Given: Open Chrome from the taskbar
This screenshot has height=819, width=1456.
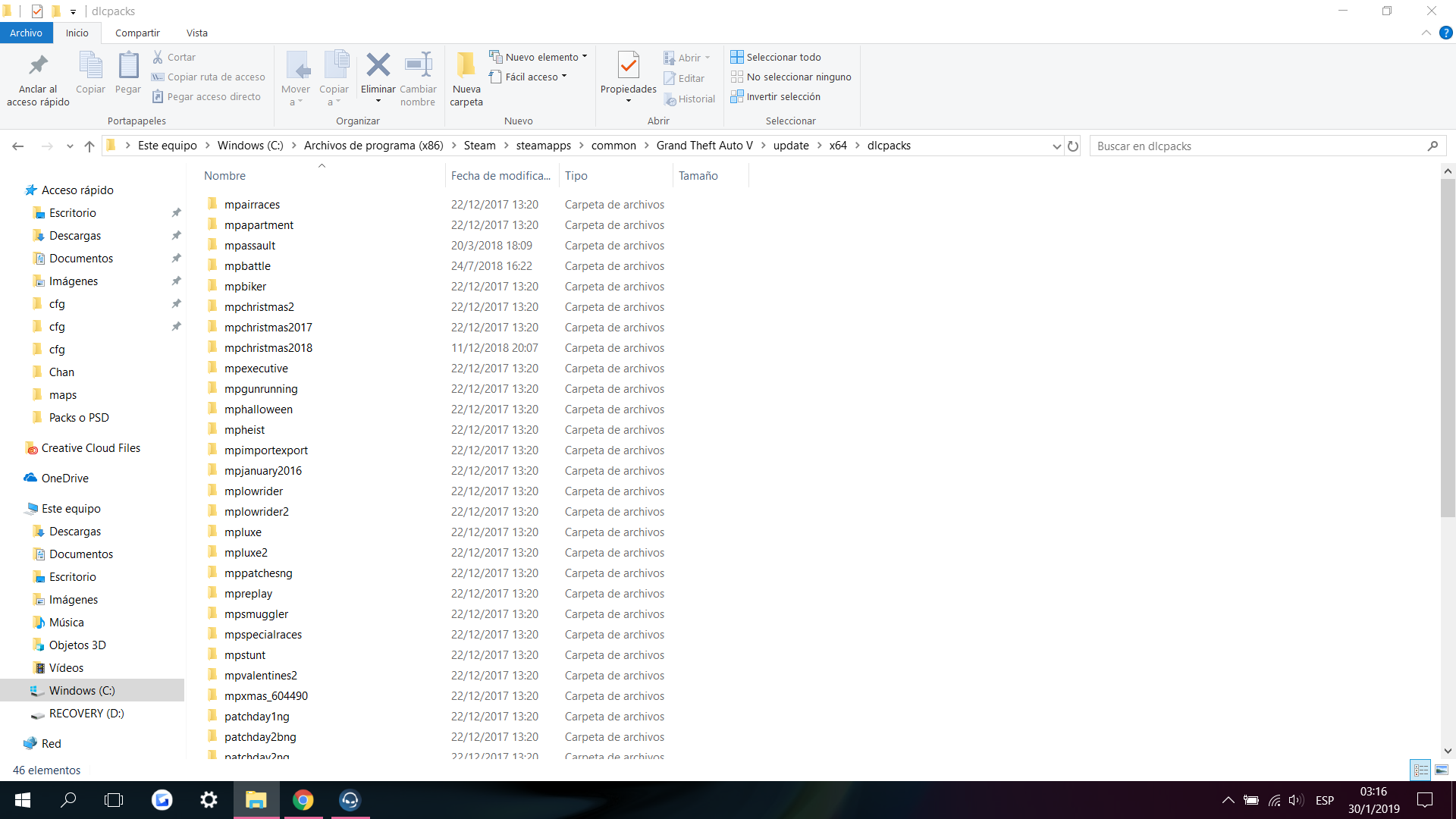Looking at the screenshot, I should click(303, 800).
